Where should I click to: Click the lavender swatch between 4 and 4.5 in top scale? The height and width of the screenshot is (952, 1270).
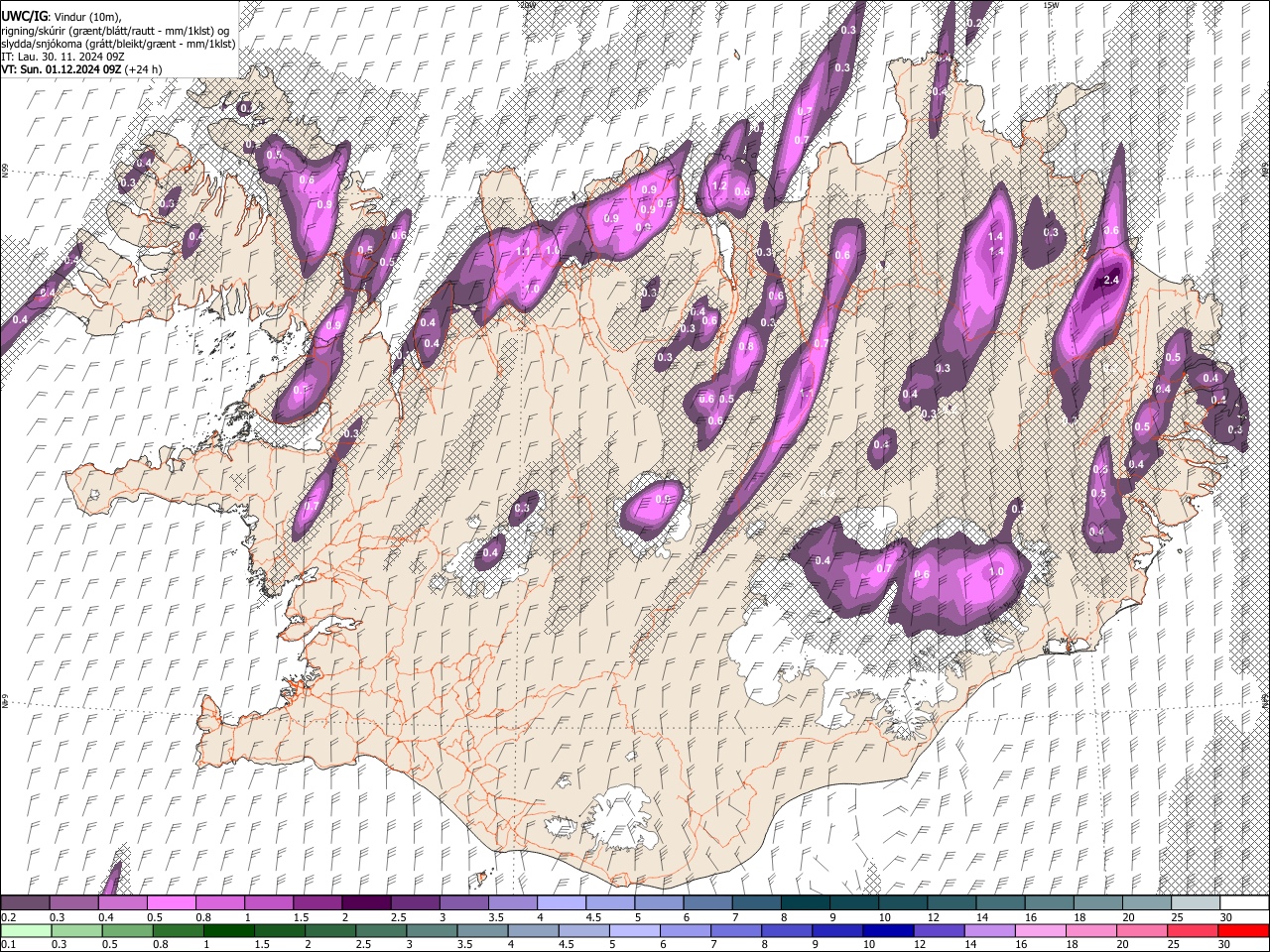click(561, 903)
